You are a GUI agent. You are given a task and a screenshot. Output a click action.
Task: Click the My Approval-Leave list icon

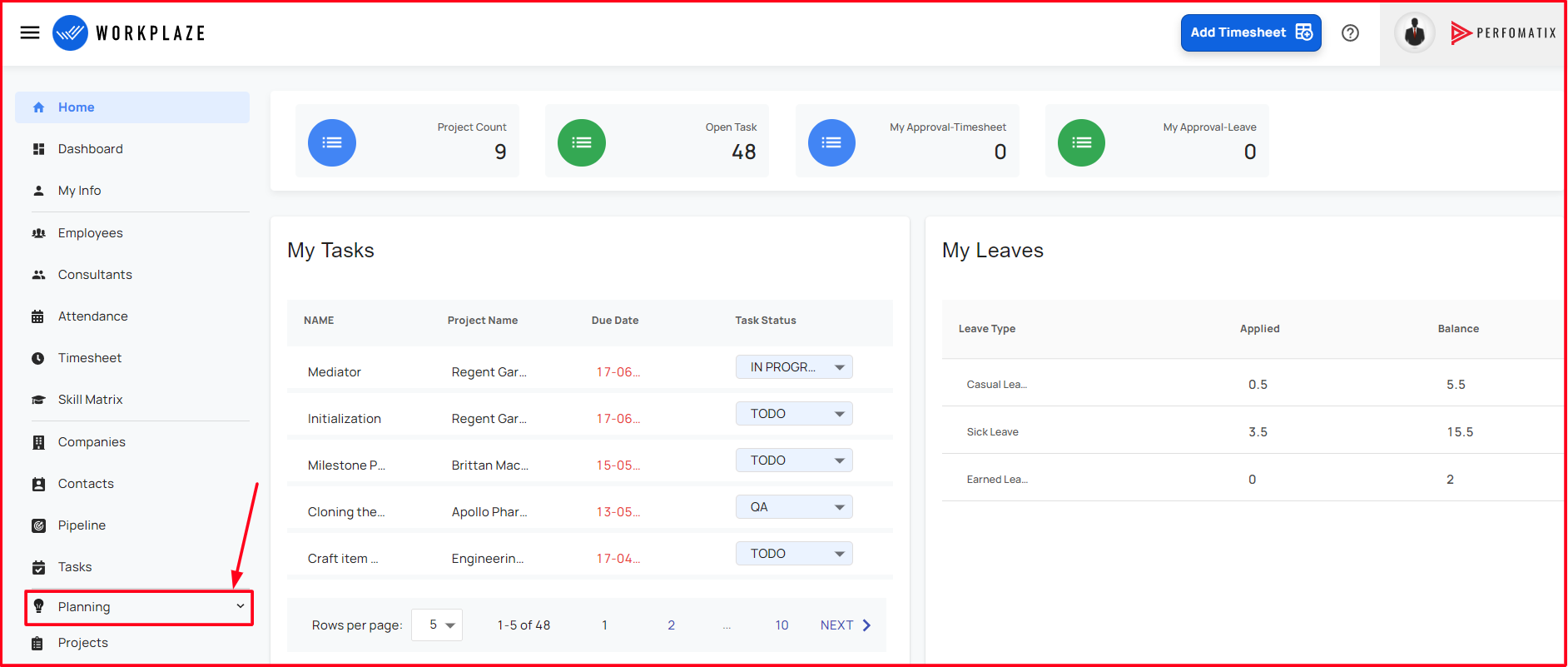coord(1081,142)
